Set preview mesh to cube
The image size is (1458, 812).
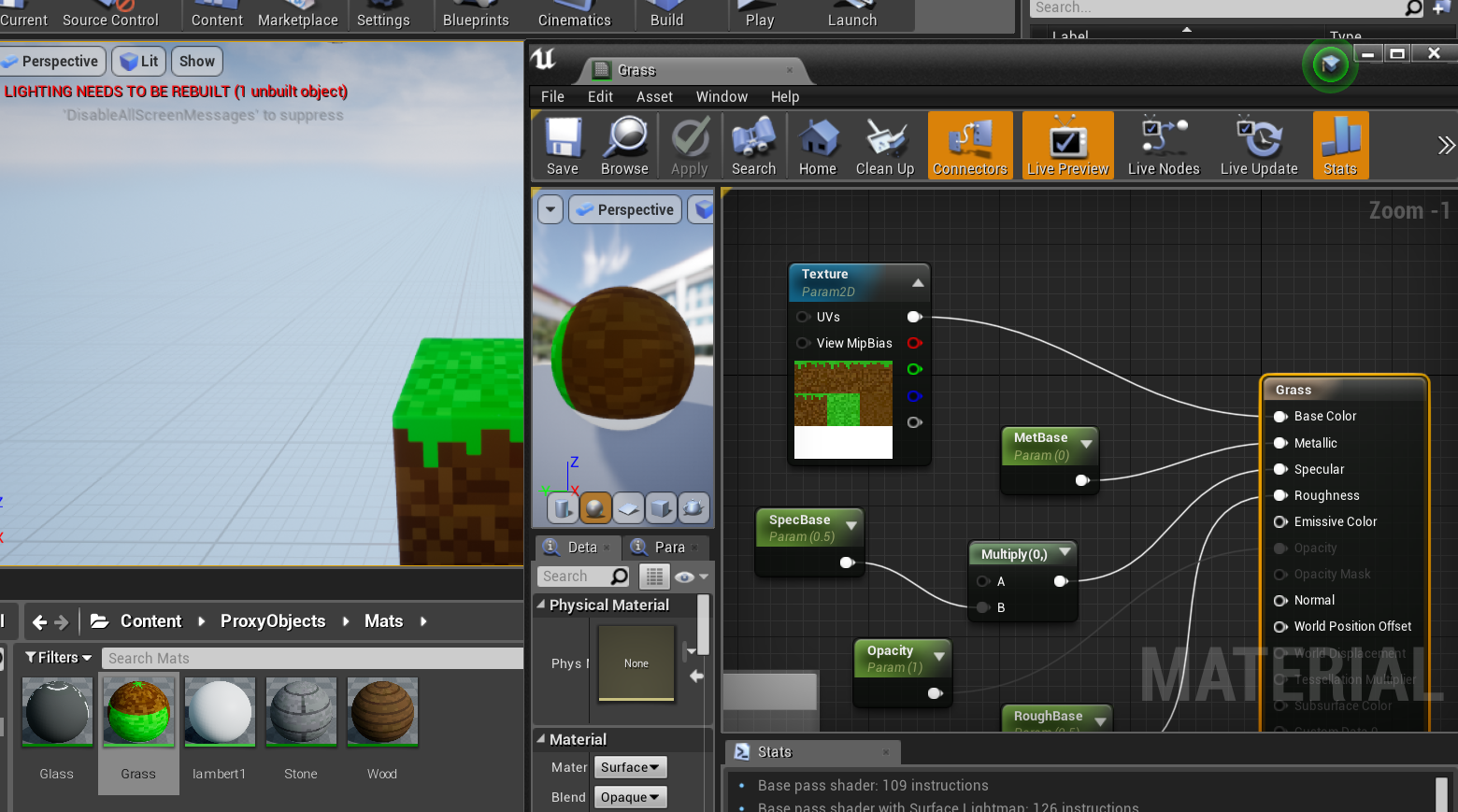tap(661, 507)
